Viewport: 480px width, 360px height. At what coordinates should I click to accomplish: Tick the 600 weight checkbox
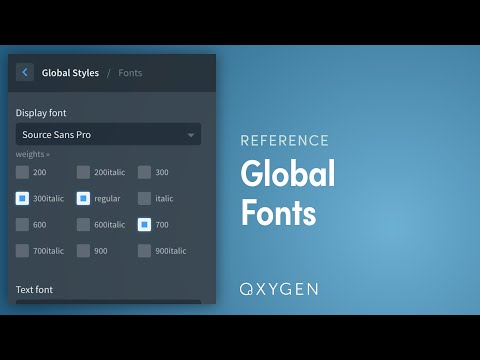pyautogui.click(x=22, y=225)
